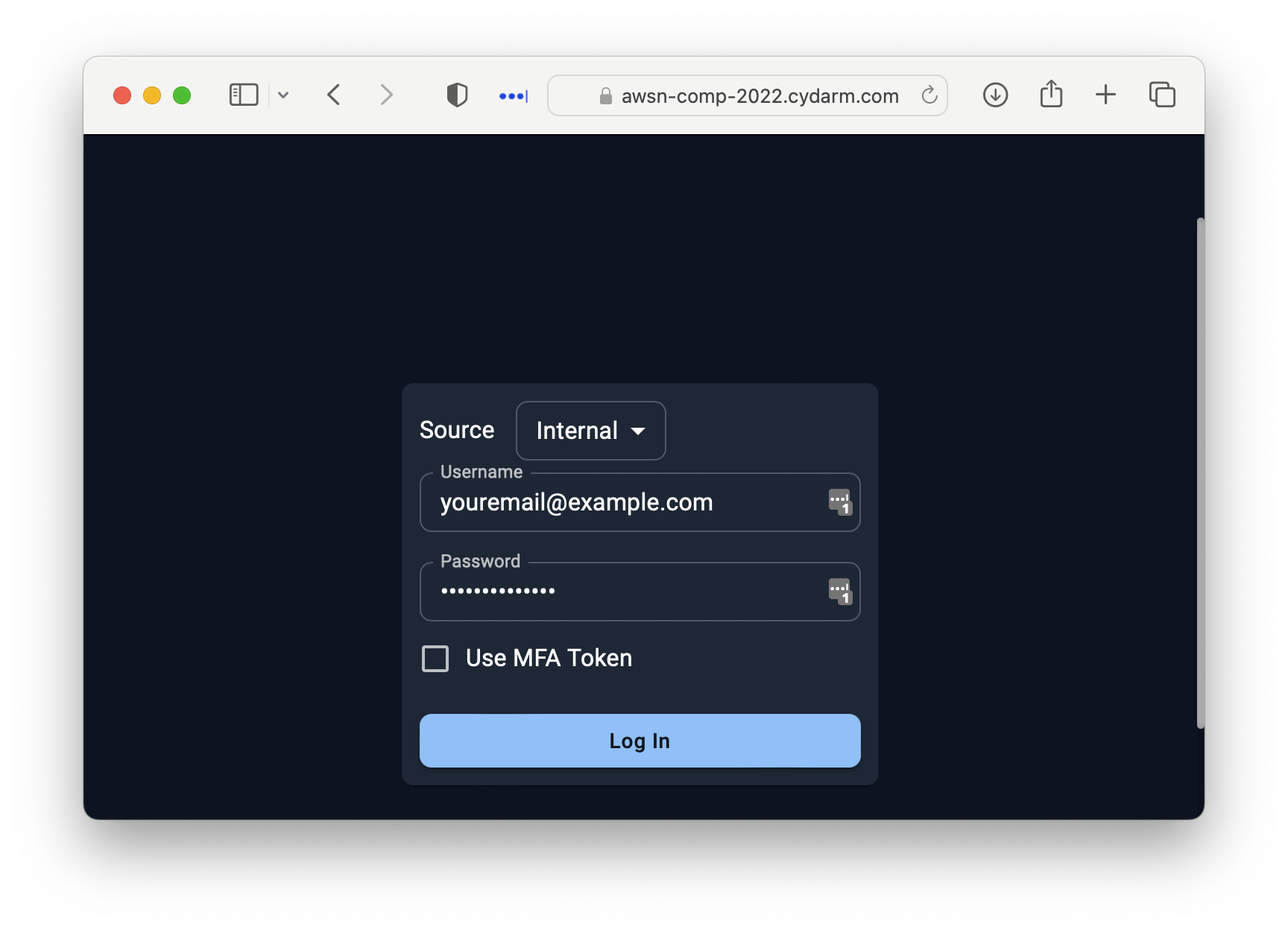1288x930 pixels.
Task: Click the page's vertical scrollbar
Action: pos(1200,473)
